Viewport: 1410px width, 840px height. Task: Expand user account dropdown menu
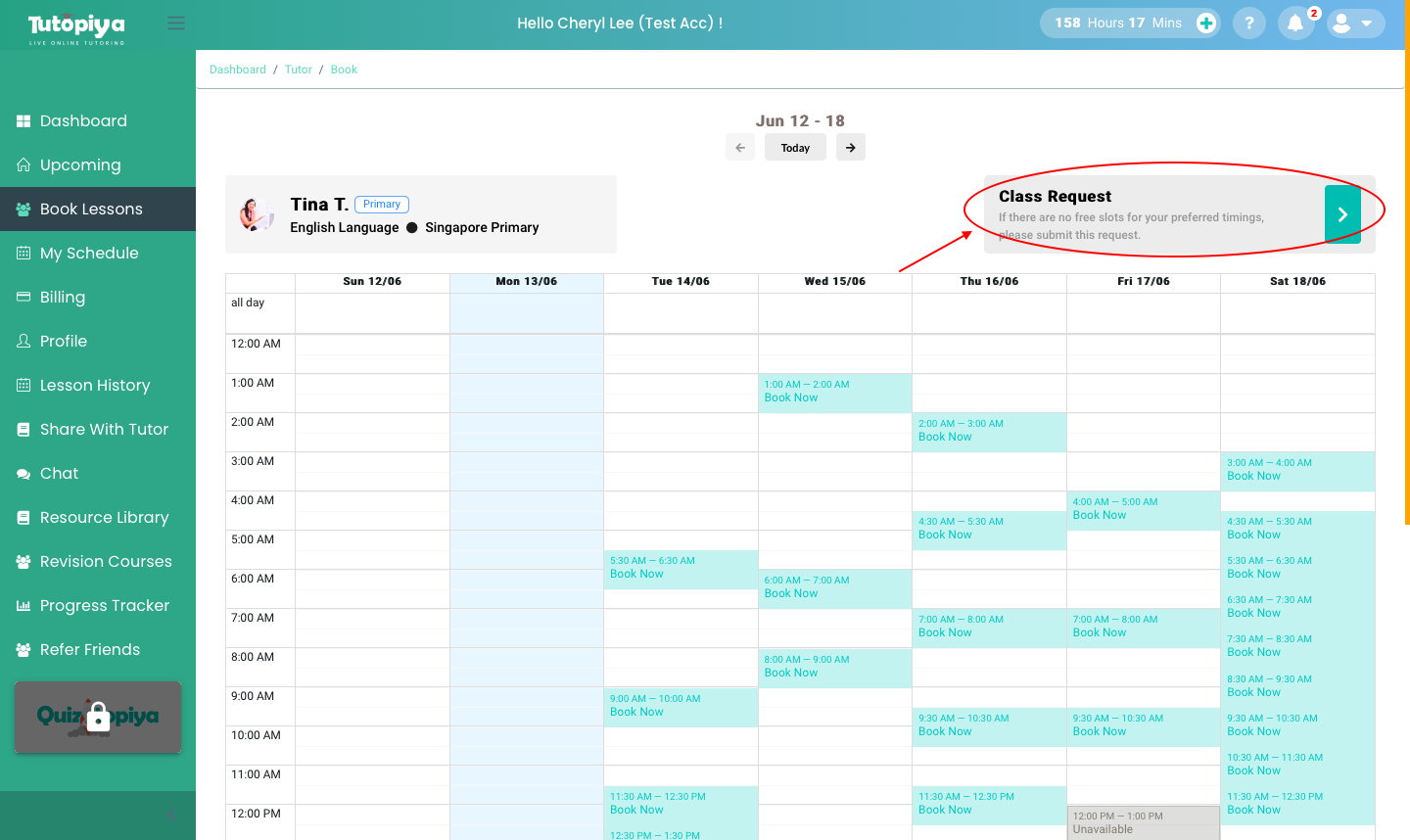pos(1355,23)
